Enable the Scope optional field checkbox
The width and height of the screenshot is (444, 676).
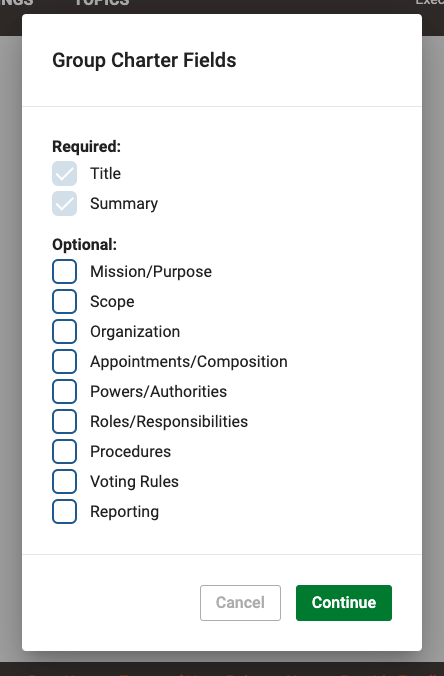pos(65,301)
